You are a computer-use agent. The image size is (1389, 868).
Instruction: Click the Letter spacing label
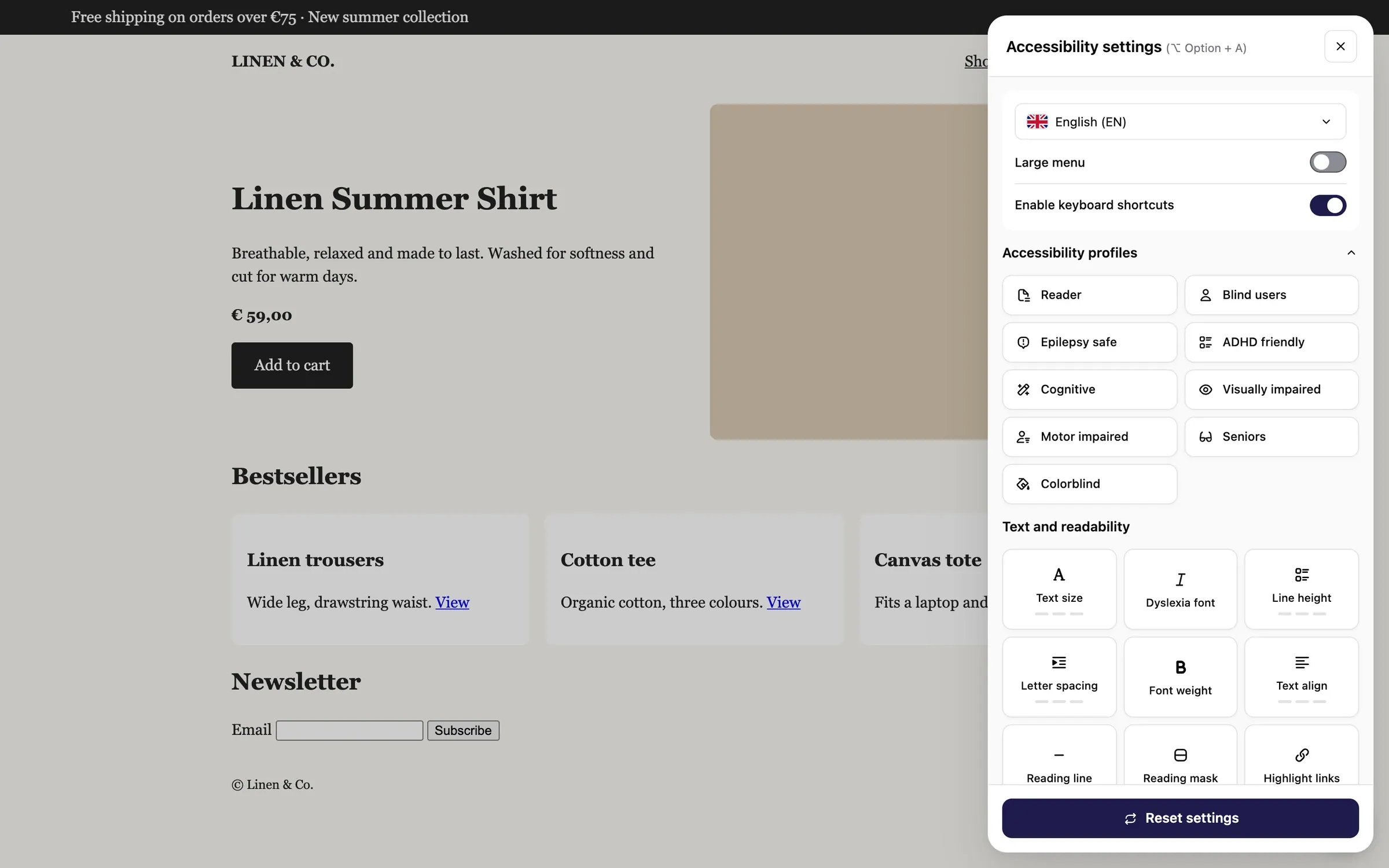(x=1059, y=686)
